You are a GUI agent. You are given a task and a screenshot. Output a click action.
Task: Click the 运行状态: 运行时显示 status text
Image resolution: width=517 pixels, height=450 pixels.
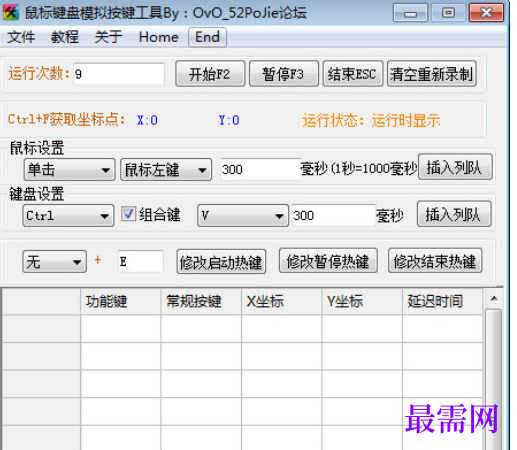tap(371, 120)
